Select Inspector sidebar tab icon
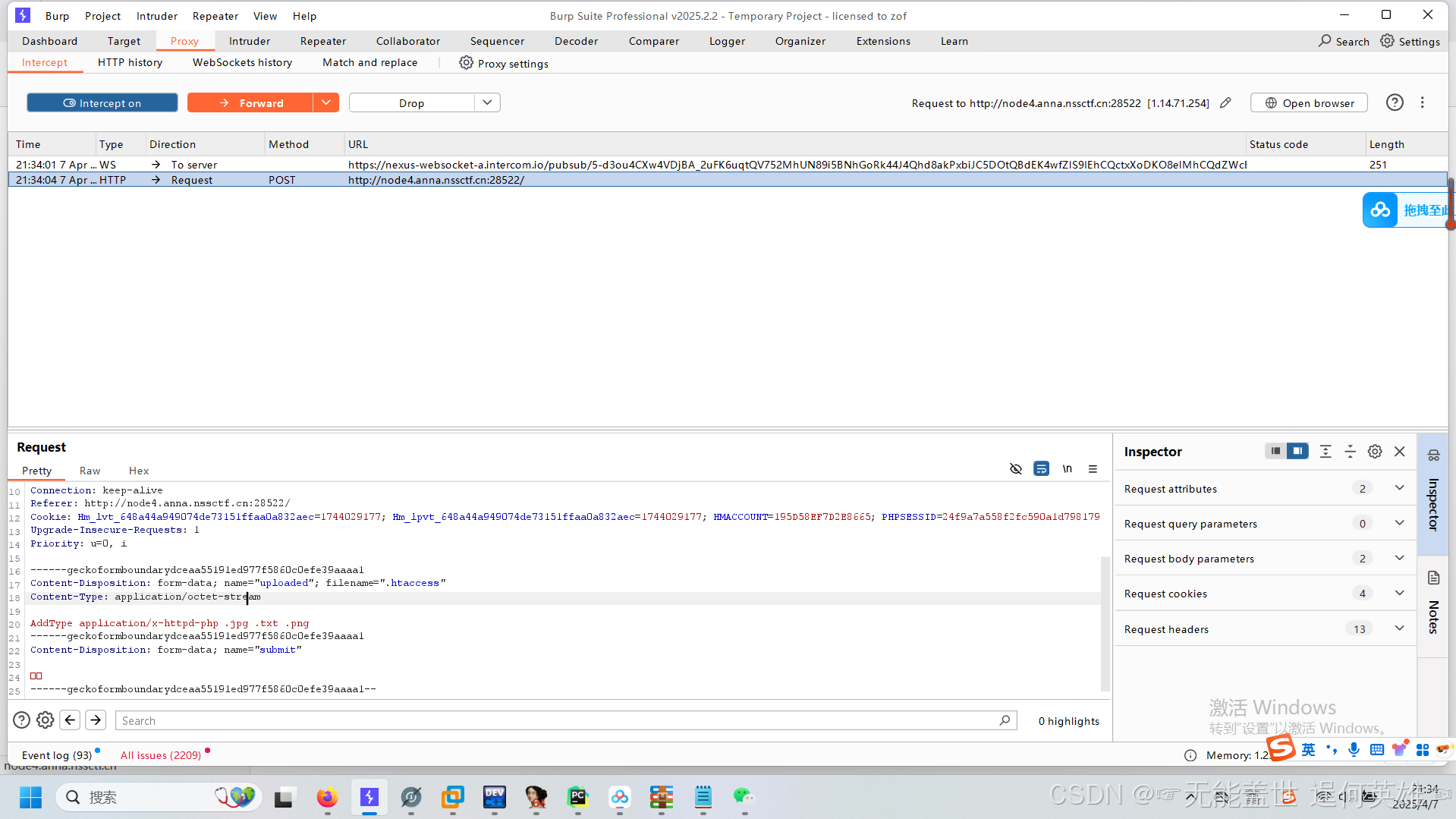Image resolution: width=1456 pixels, height=819 pixels. [x=1434, y=455]
